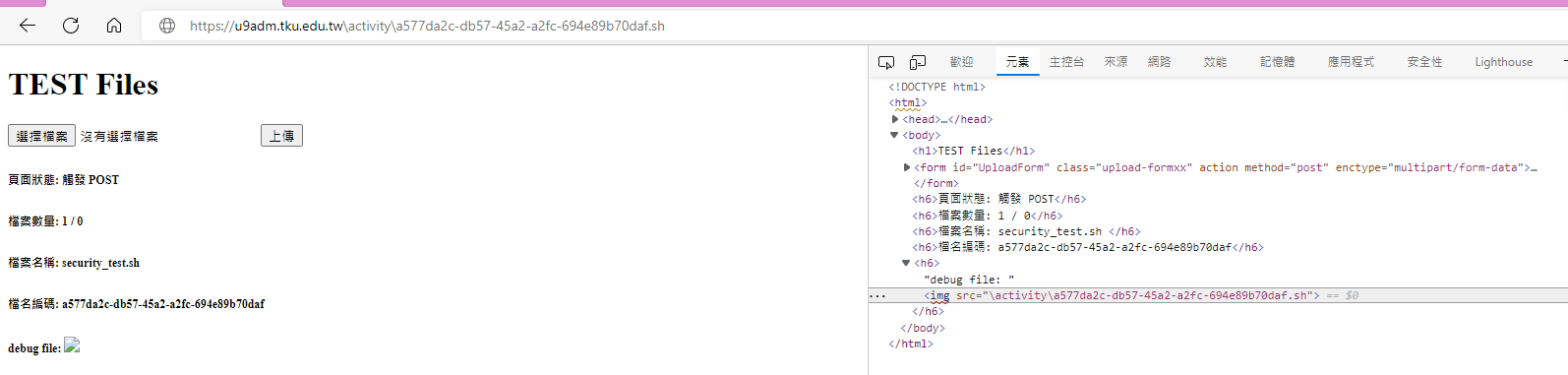
Task: Click the 沒有選擇檔案 label text
Action: click(119, 137)
